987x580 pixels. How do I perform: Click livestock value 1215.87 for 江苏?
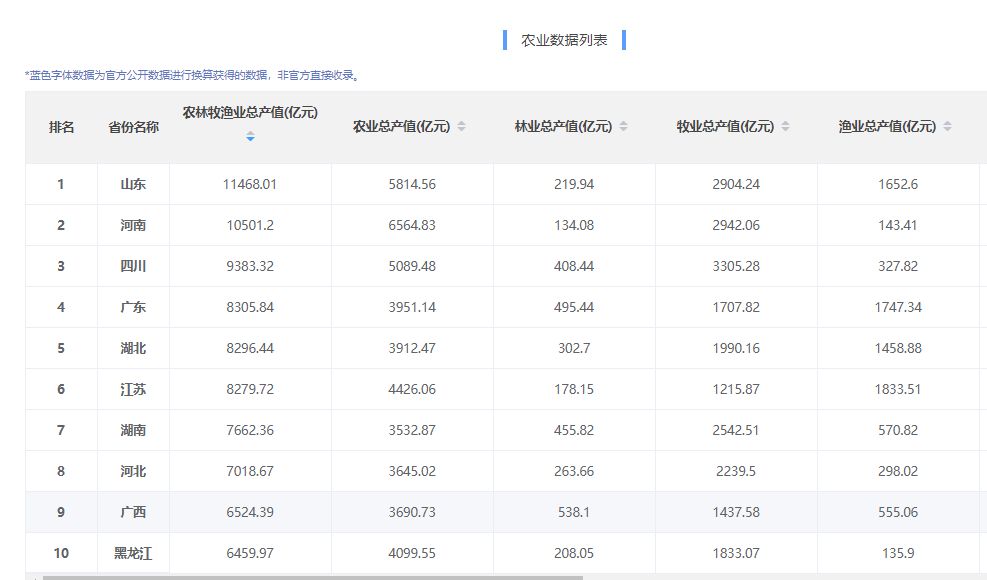(x=736, y=389)
